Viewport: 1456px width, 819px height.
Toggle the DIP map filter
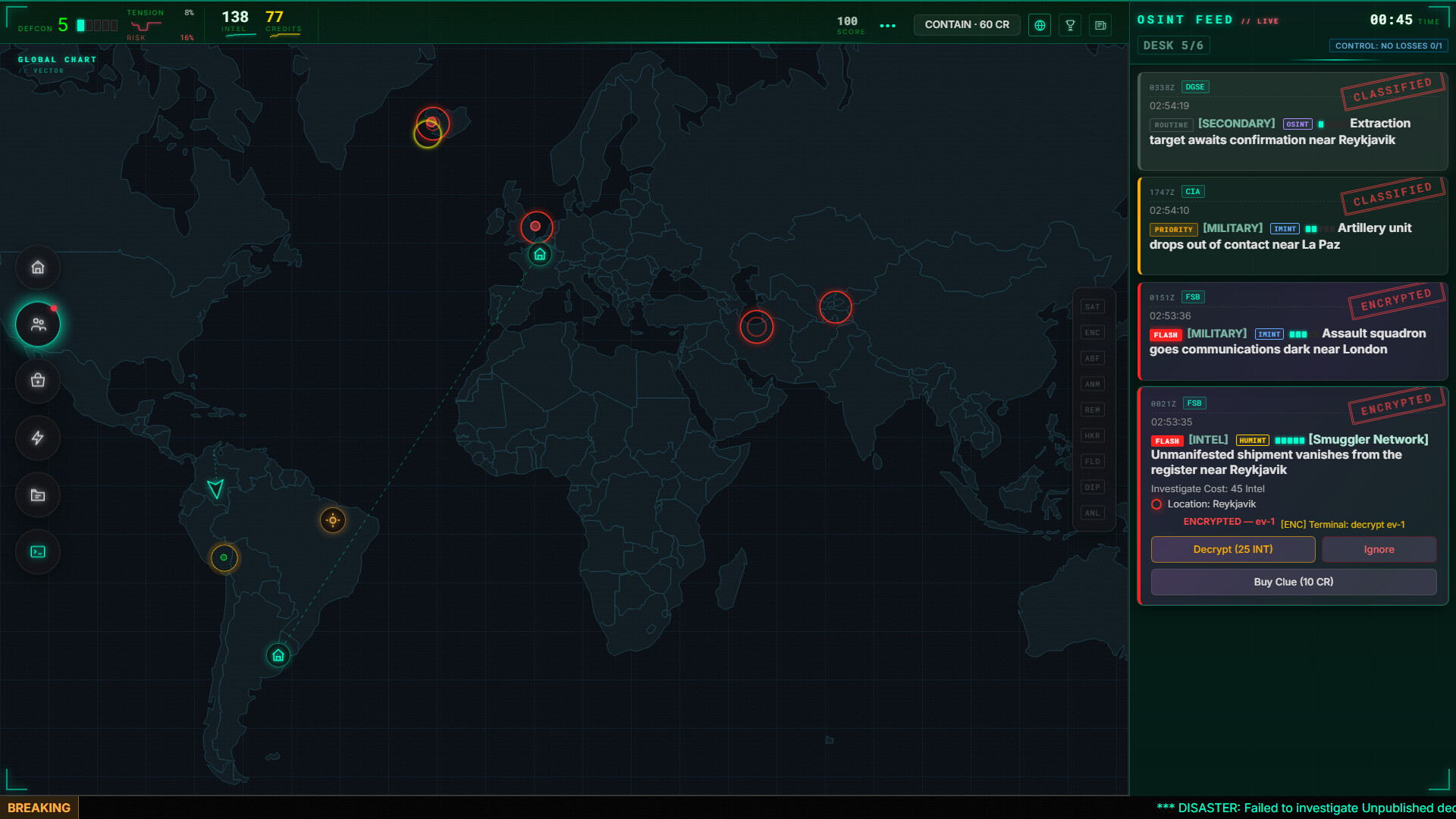coord(1092,488)
